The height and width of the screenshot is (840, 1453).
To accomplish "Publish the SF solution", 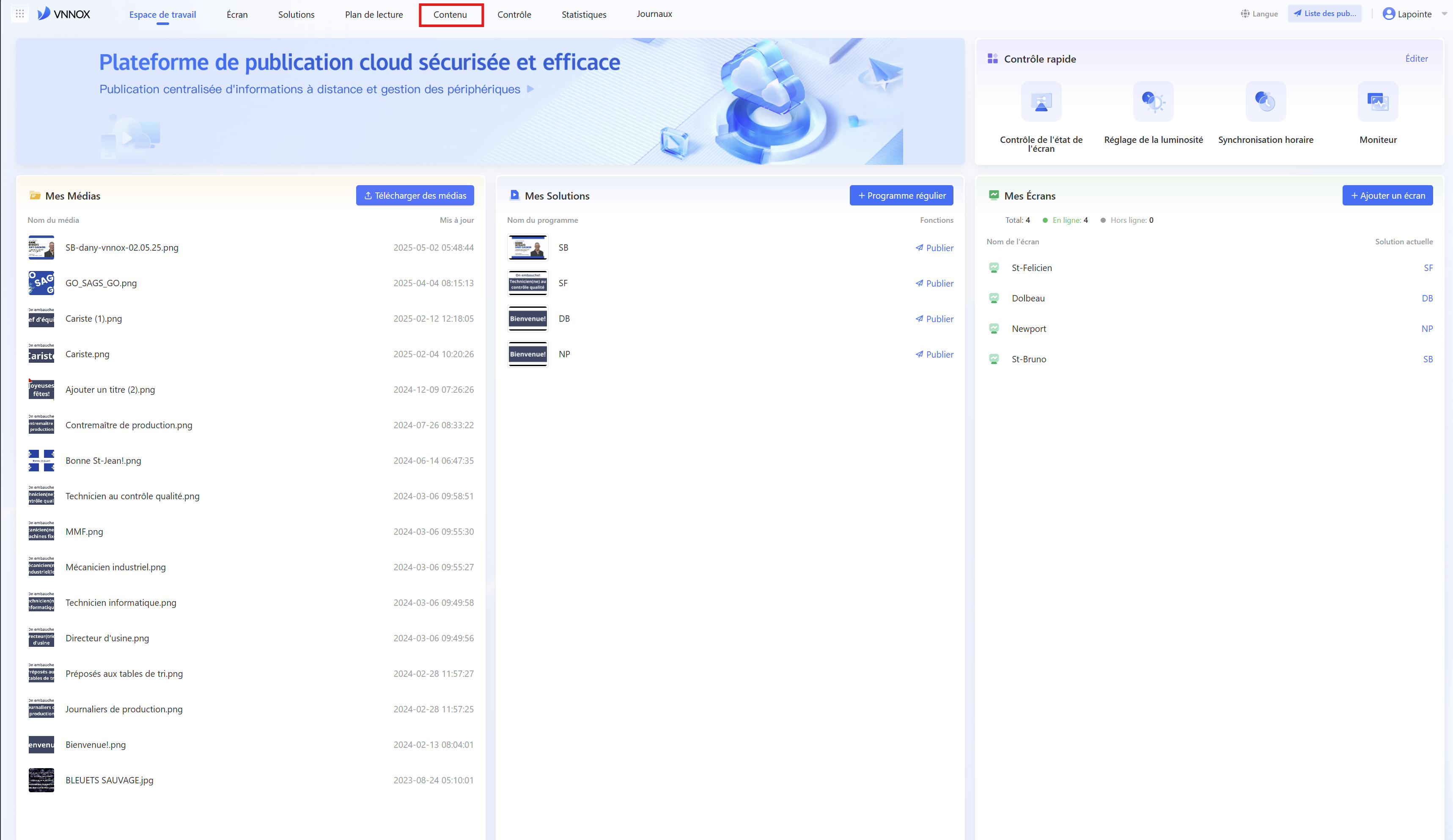I will (x=934, y=283).
